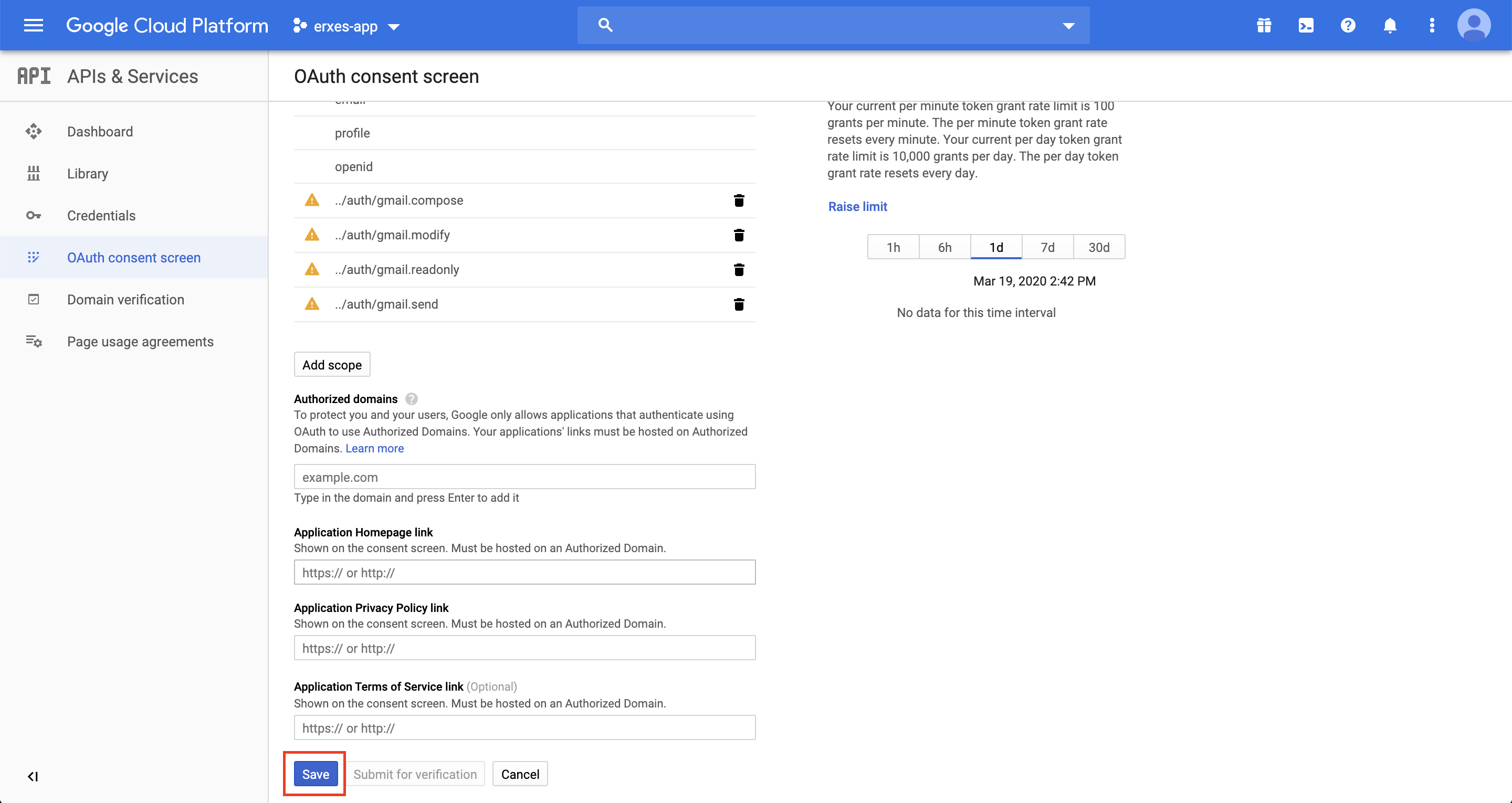This screenshot has height=803, width=1512.
Task: Open the hamburger navigation menu
Action: (34, 25)
